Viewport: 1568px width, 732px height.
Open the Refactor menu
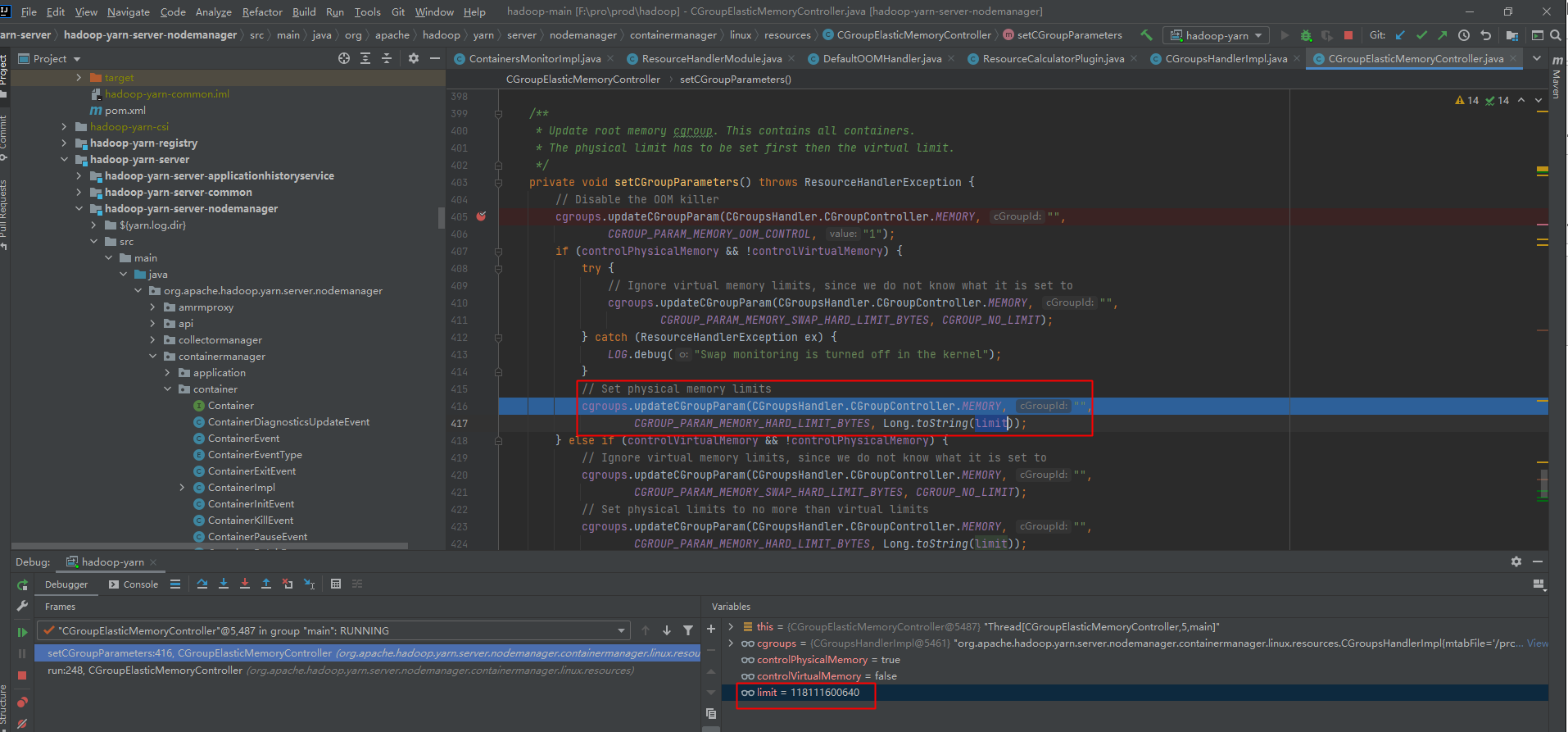(262, 11)
